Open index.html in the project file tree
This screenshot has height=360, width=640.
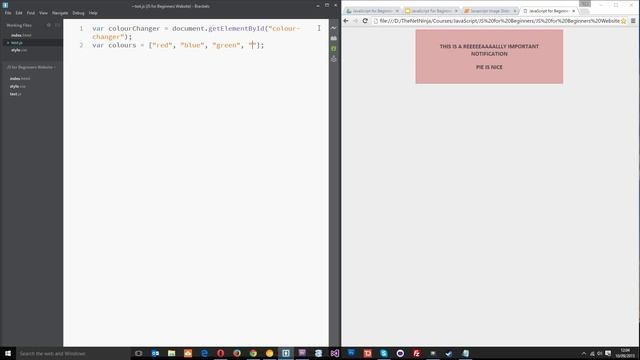point(20,78)
